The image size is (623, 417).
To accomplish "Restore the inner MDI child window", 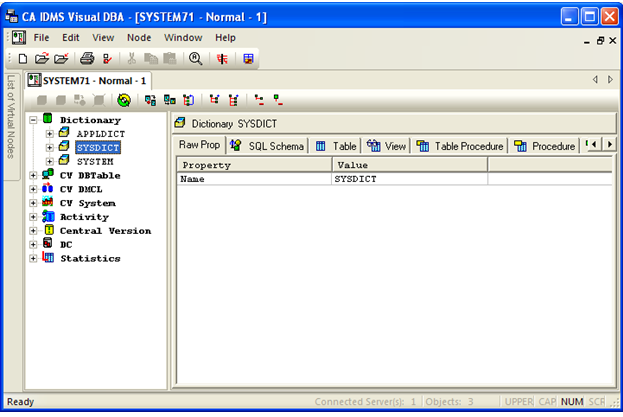I will pyautogui.click(x=600, y=41).
